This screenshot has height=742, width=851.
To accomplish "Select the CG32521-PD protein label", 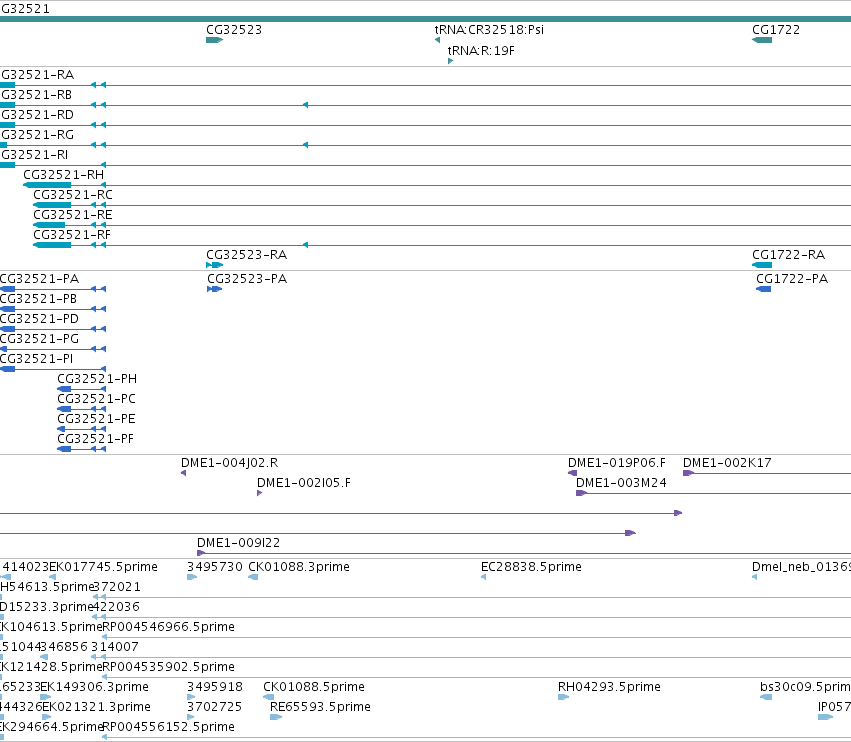I will (40, 319).
